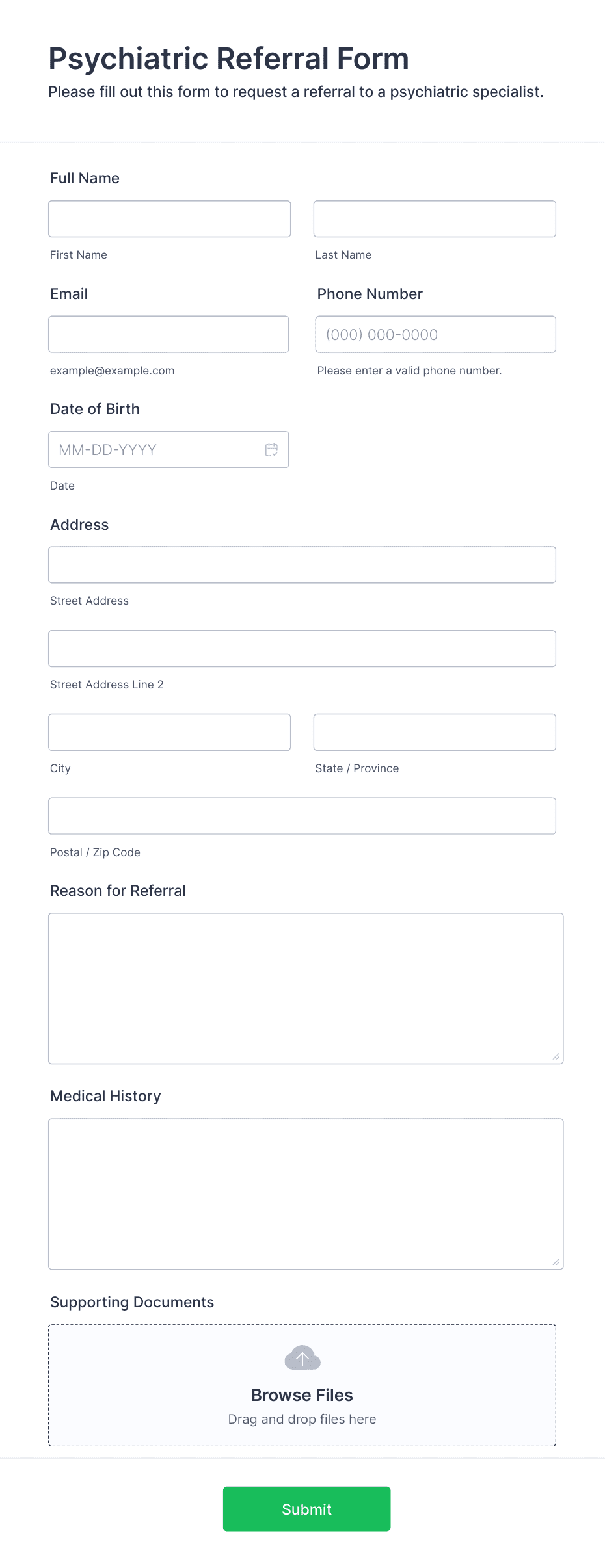The width and height of the screenshot is (605, 1568).
Task: Click the Reason for Referral resize handle
Action: pos(556,1056)
